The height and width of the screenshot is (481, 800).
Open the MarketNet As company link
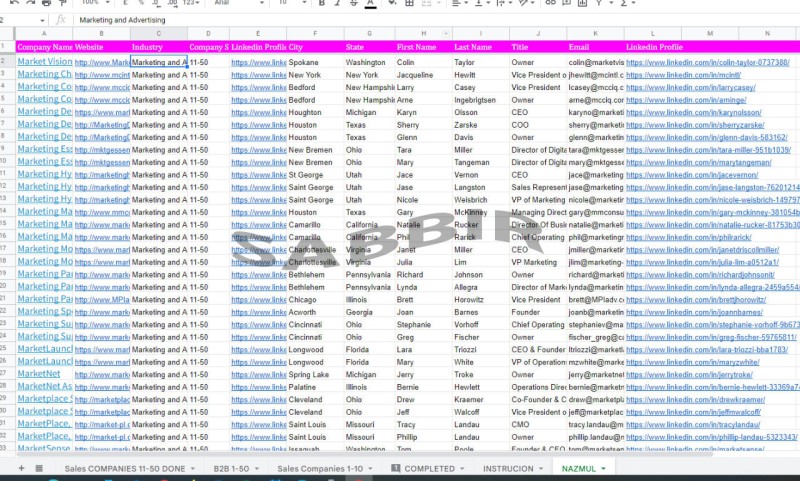[45, 386]
